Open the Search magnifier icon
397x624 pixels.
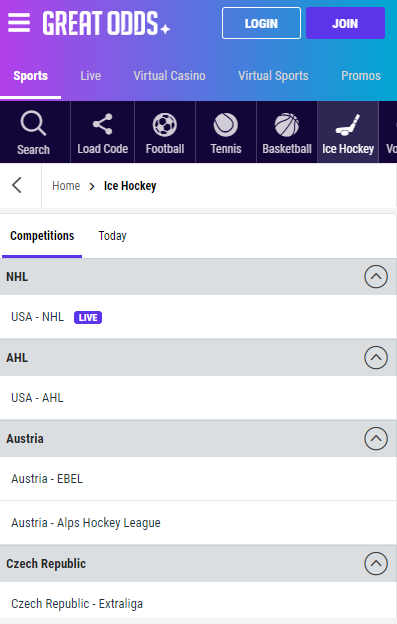[33, 124]
